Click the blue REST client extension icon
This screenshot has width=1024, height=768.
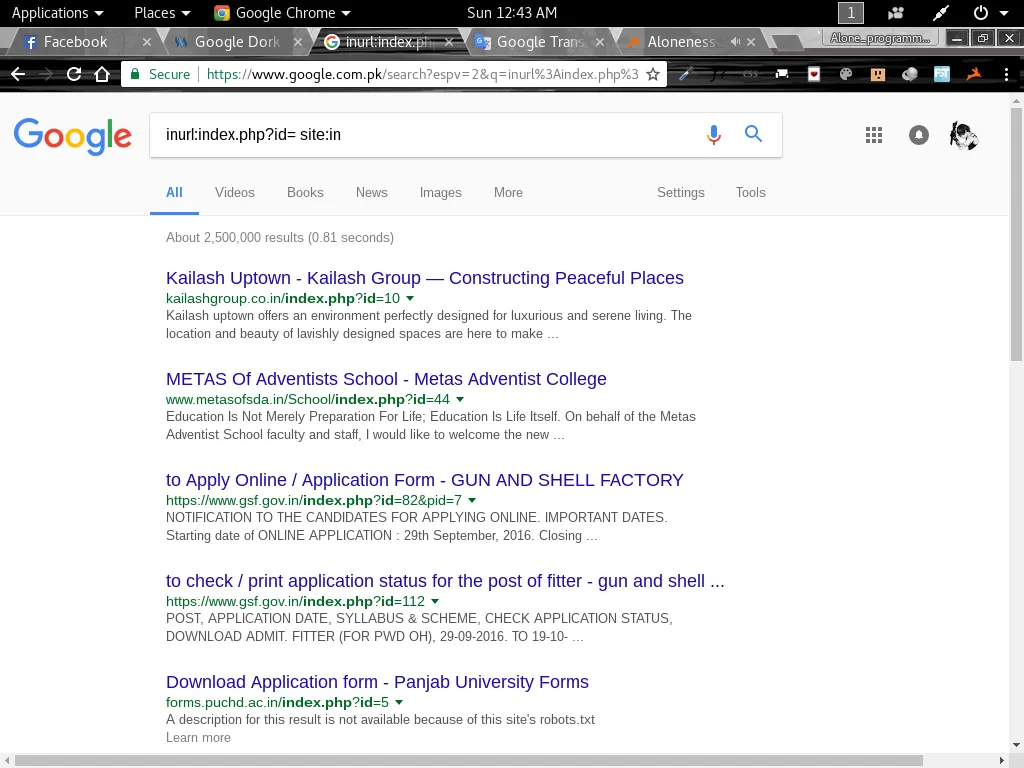tap(942, 74)
